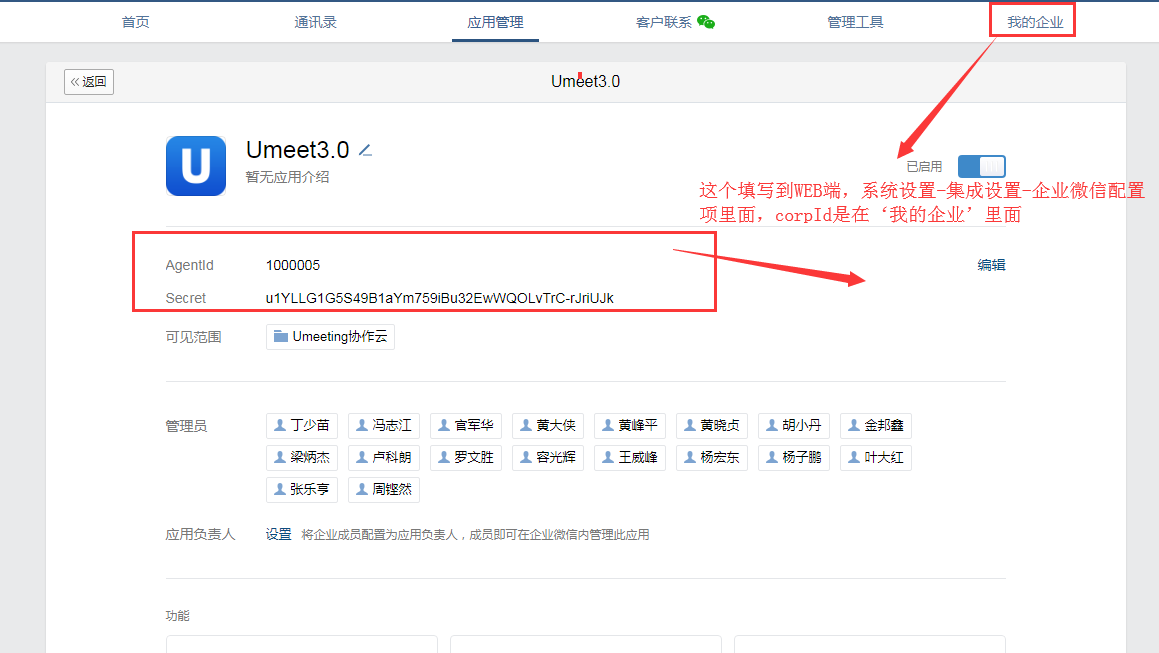Click the person icon on 金邦鑫 tag
The height and width of the screenshot is (653, 1159).
853,425
